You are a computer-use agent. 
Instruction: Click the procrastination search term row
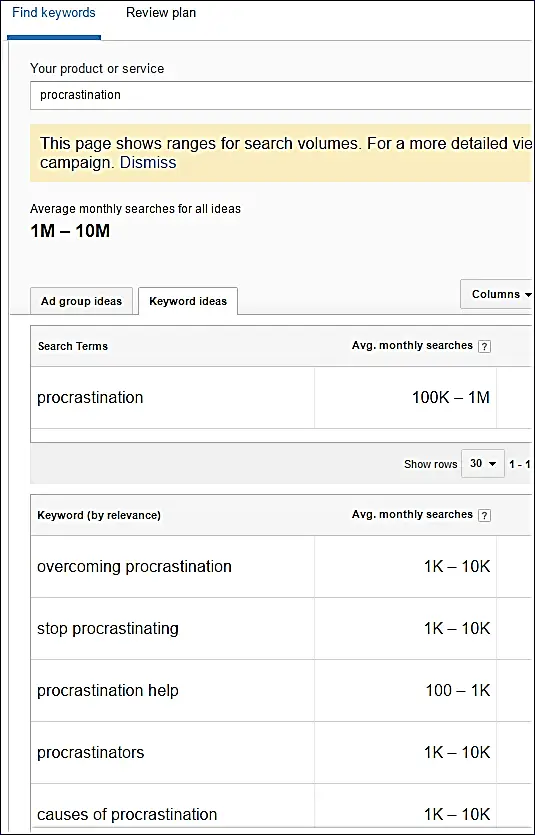[281, 398]
